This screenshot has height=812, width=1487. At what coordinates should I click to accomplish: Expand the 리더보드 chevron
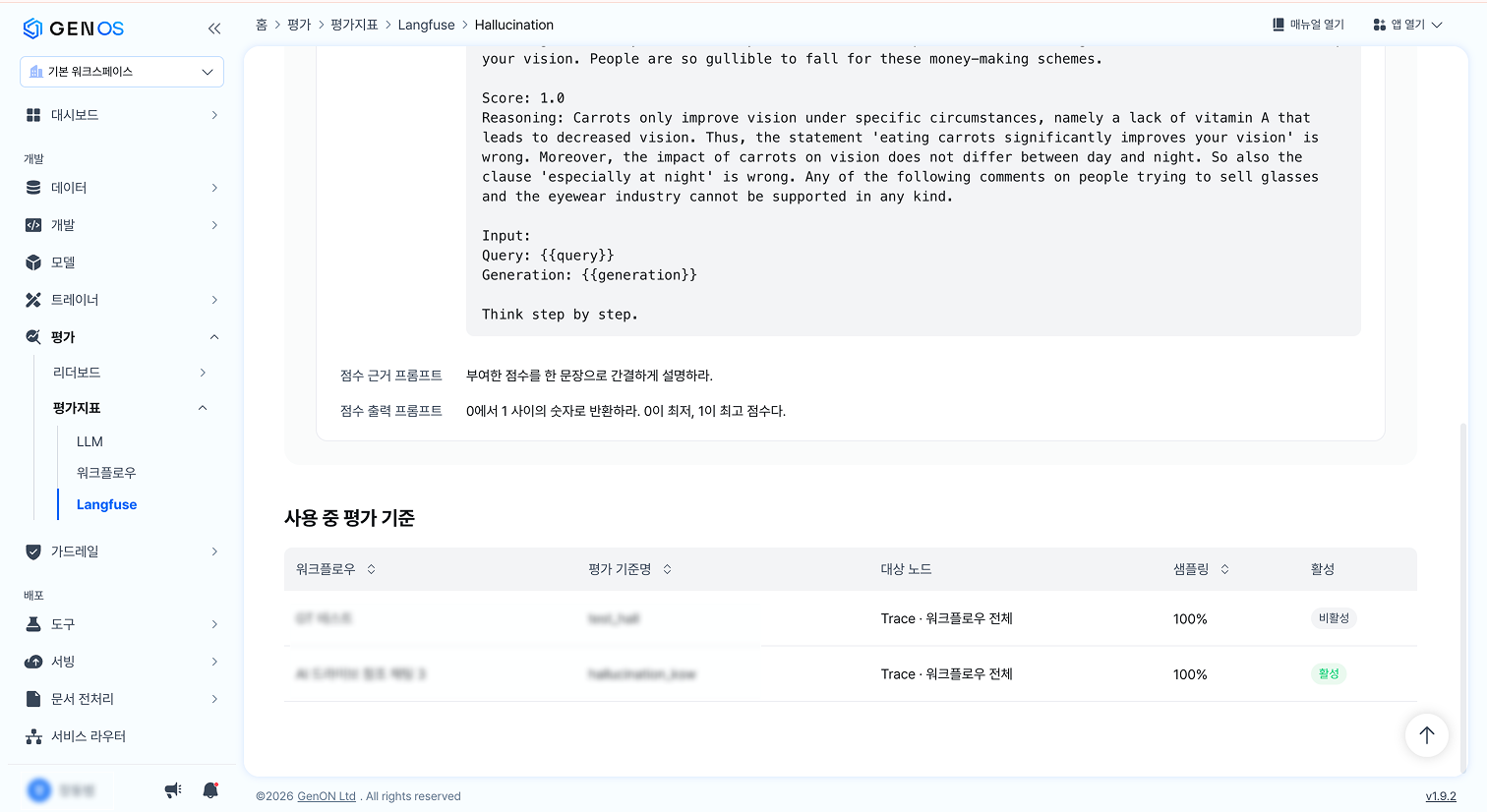[203, 373]
